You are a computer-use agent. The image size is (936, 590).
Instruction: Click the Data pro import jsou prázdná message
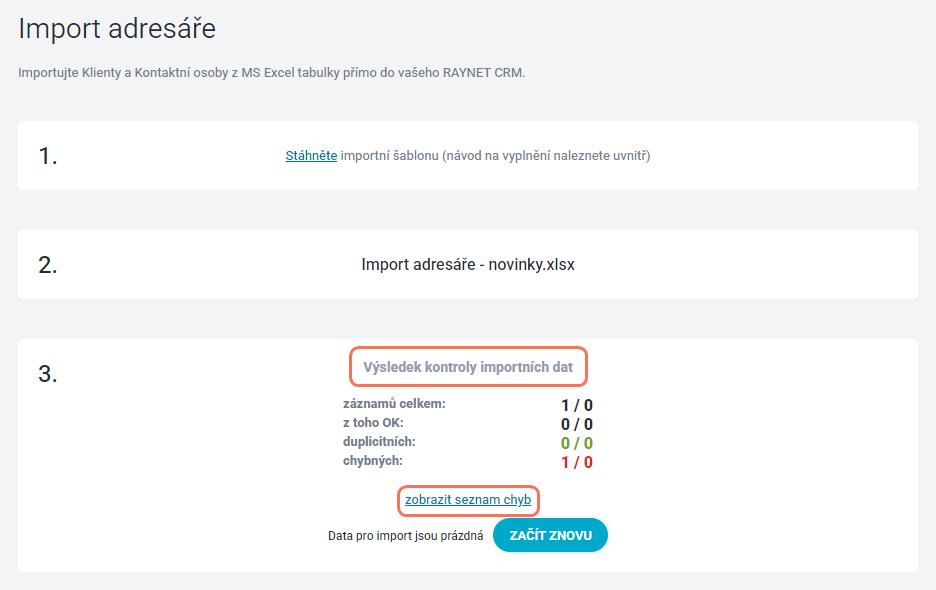point(405,536)
